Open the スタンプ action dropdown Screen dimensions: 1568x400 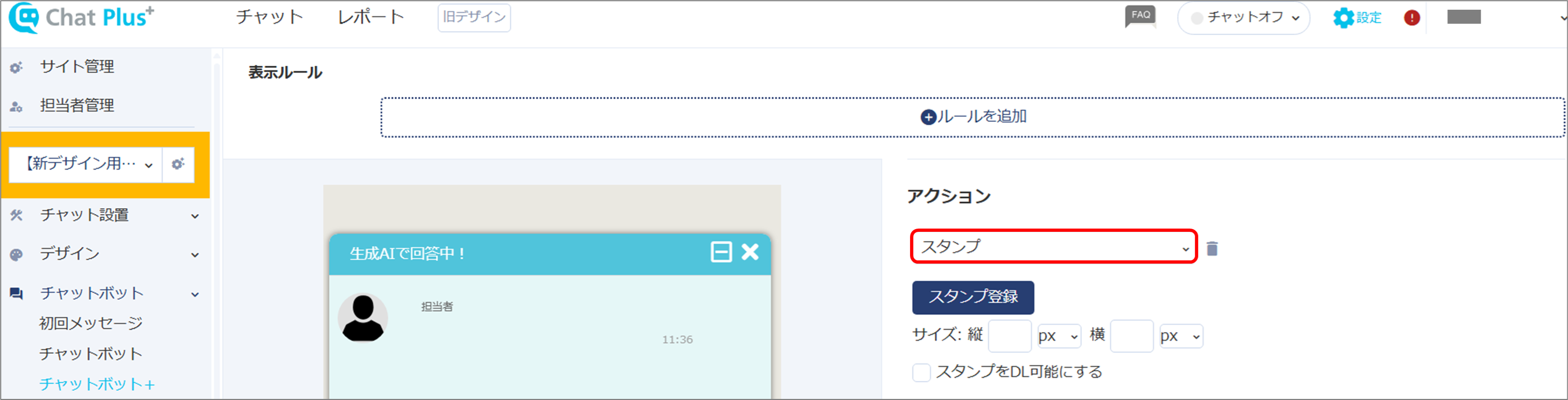[1053, 246]
